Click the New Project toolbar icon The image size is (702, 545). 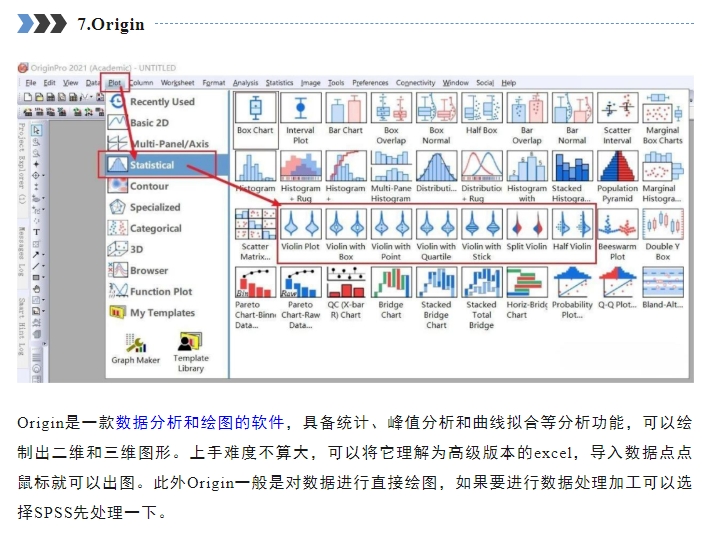point(28,96)
